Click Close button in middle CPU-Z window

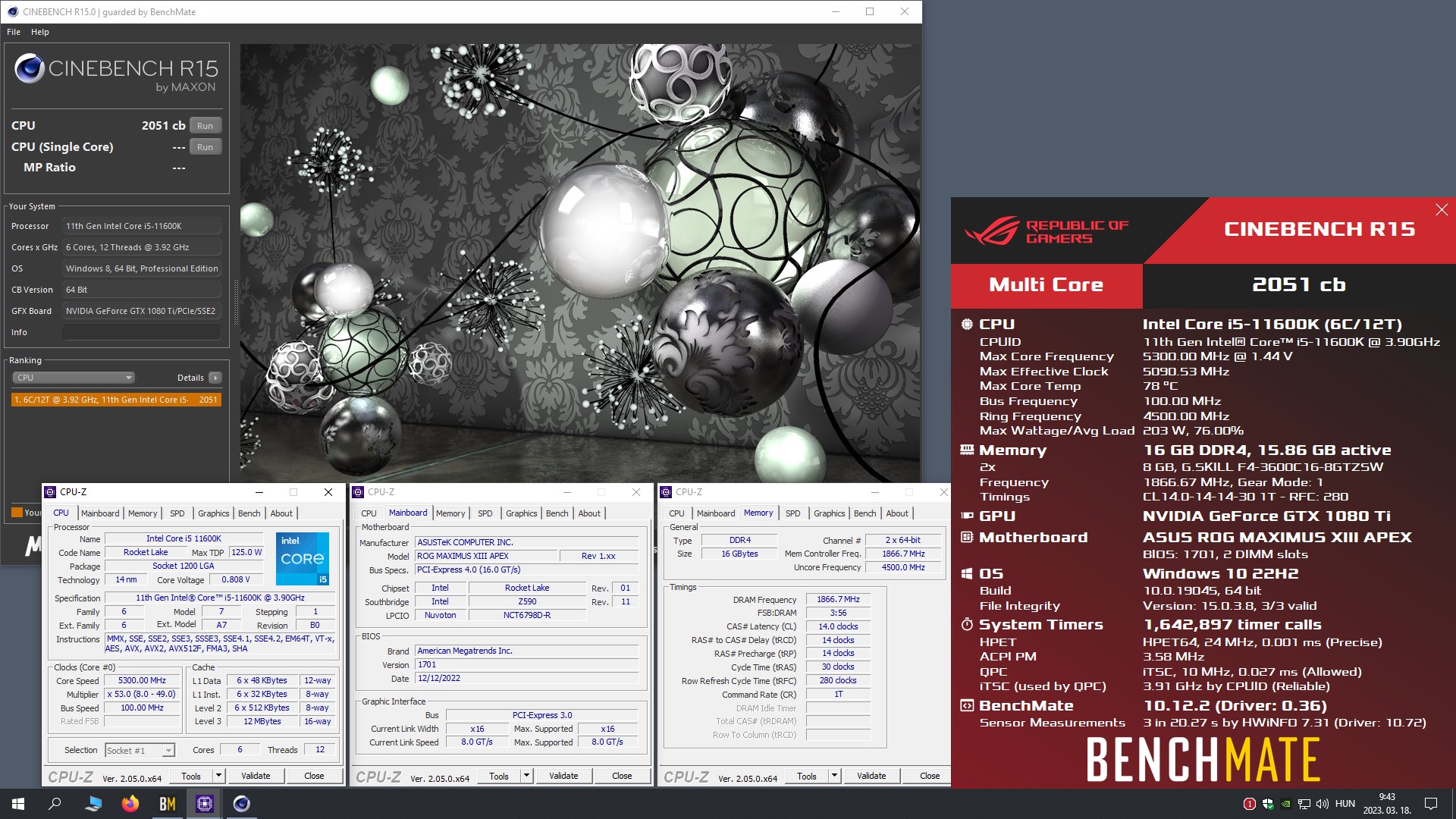coord(622,776)
